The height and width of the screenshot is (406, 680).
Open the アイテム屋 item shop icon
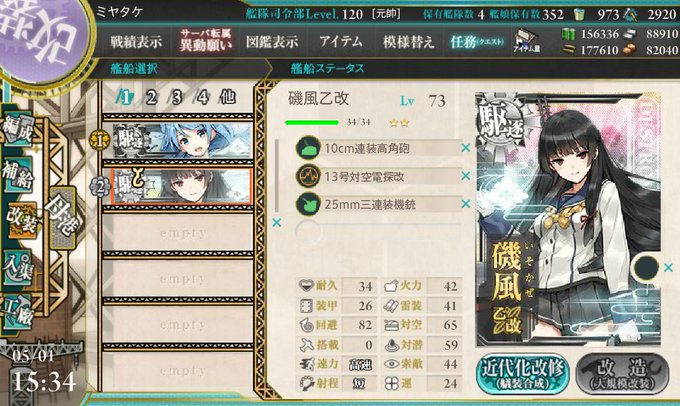coord(526,42)
